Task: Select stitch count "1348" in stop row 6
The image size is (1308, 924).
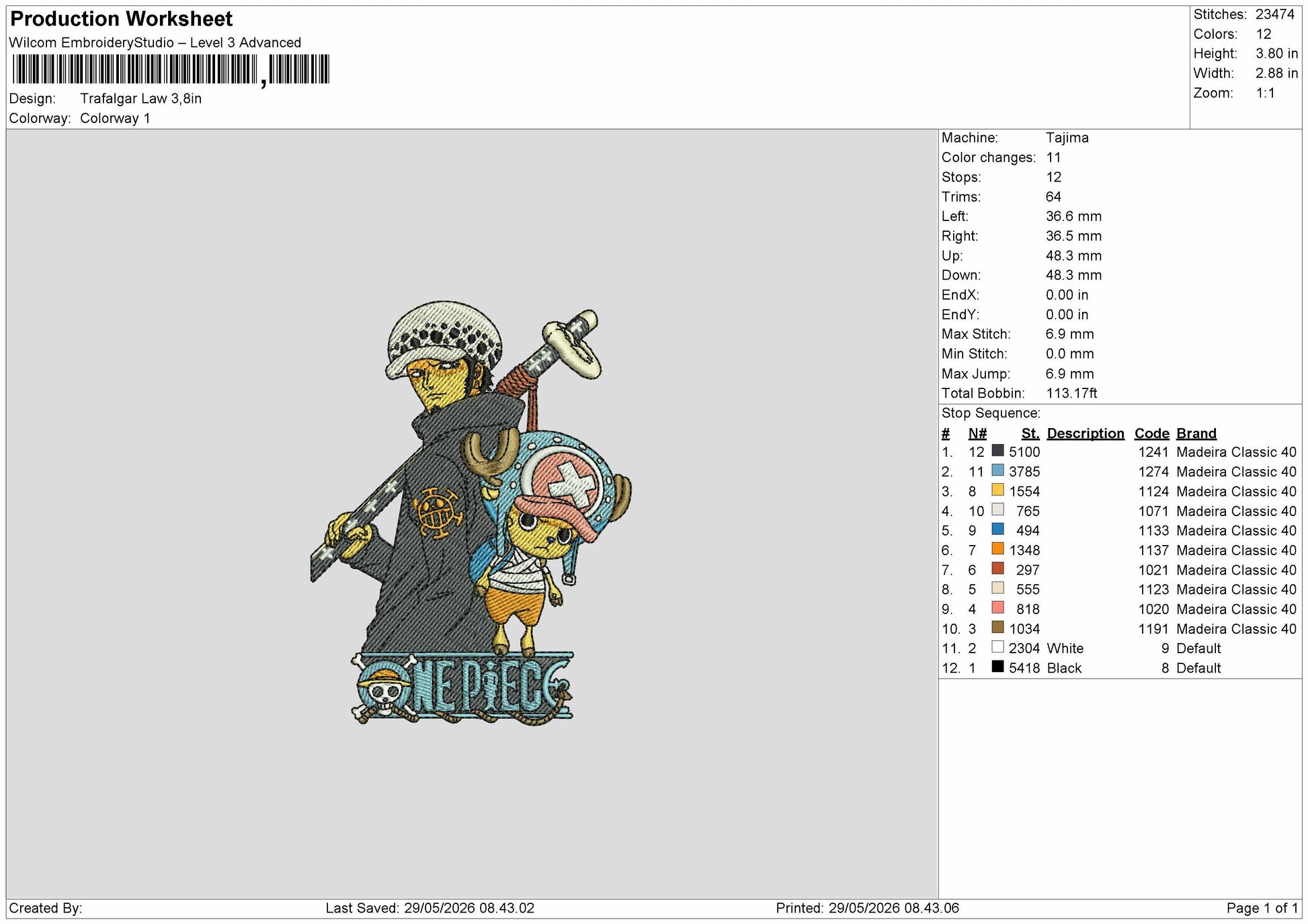Action: coord(1024,550)
